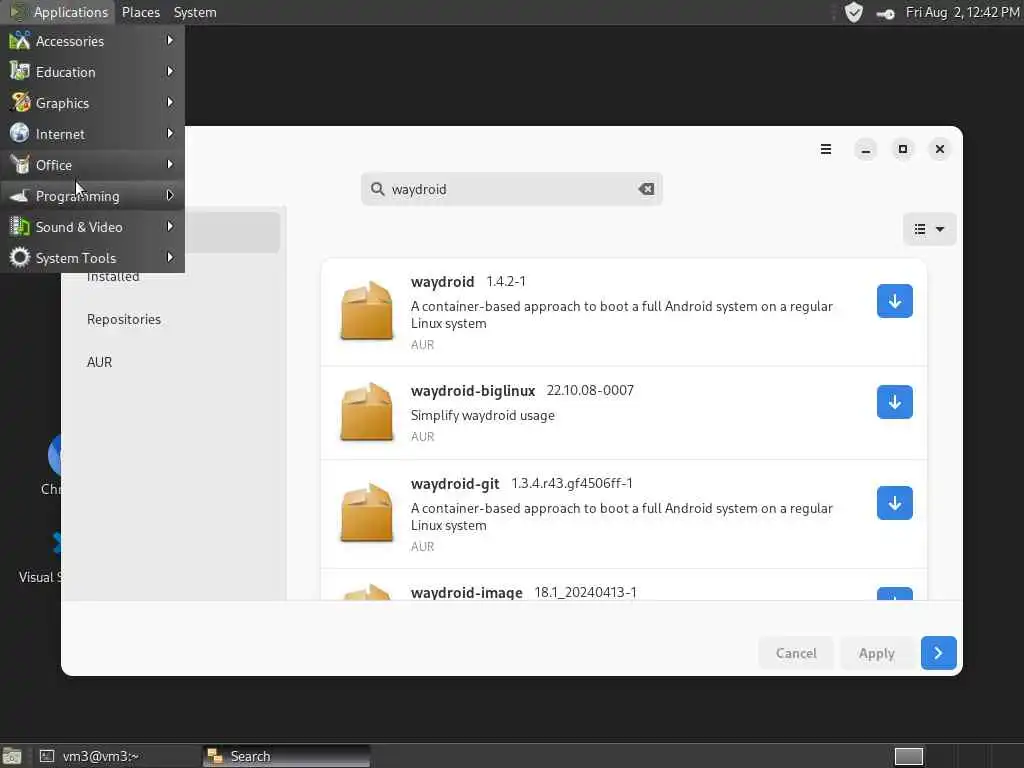The image size is (1024, 768).
Task: Click the Search taskbar window button
Action: tap(286, 756)
